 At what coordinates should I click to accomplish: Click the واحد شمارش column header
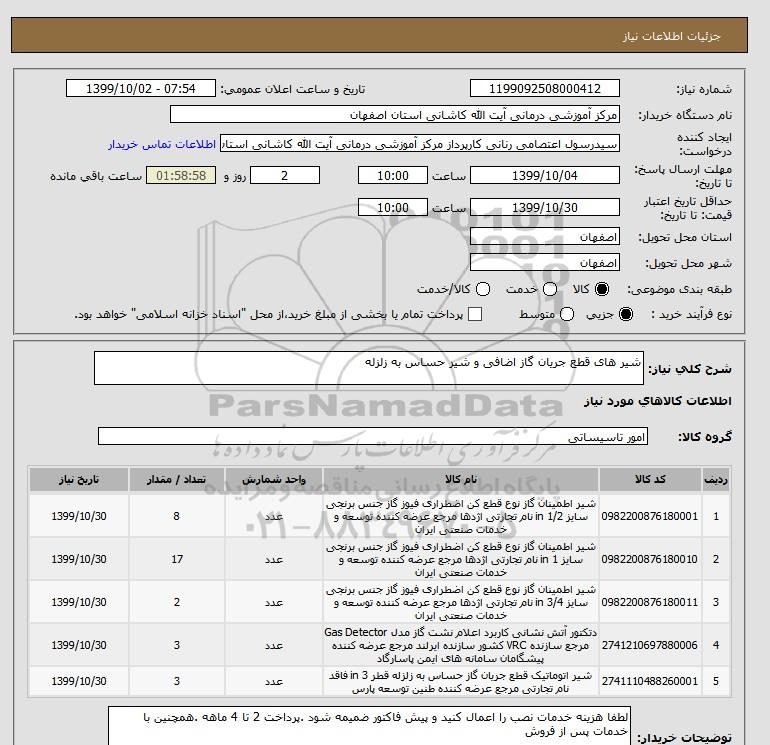(x=274, y=479)
